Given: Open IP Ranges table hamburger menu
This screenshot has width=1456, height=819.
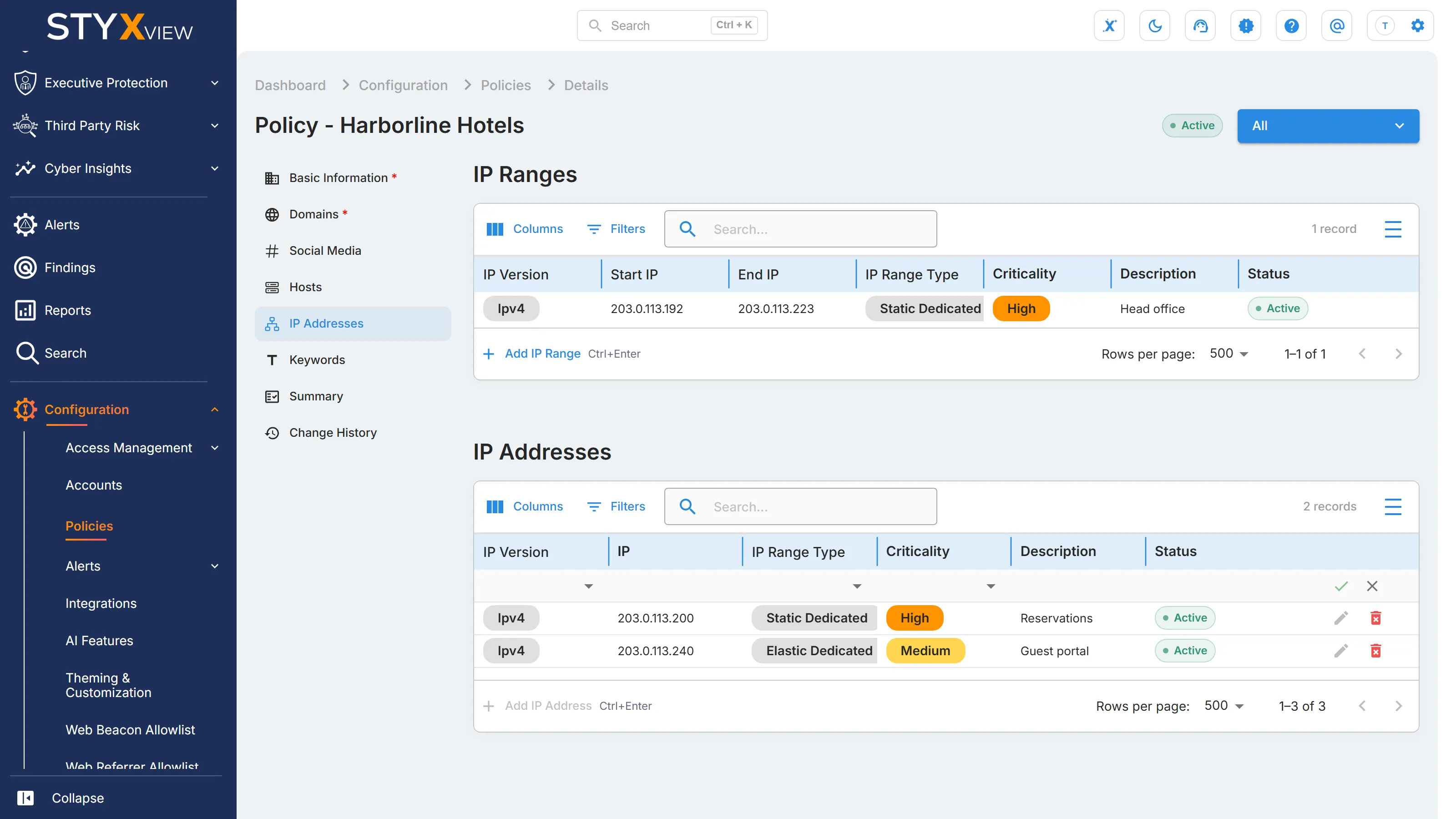Looking at the screenshot, I should (x=1393, y=229).
